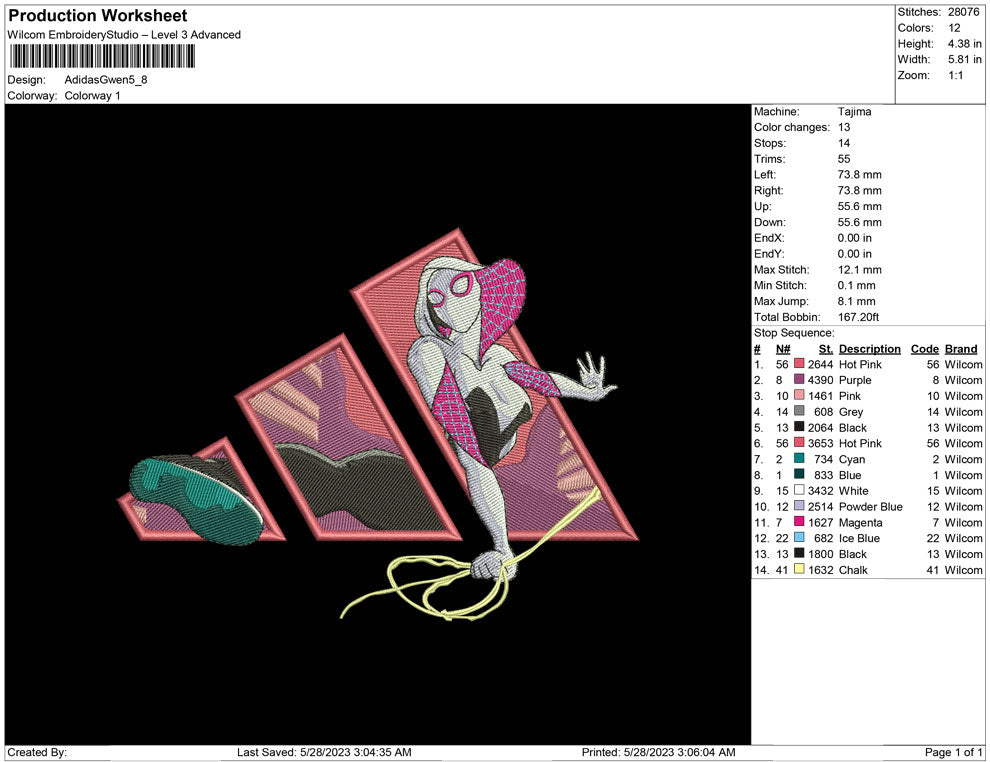
Task: Click the Black swatch in row 5
Action: point(799,427)
